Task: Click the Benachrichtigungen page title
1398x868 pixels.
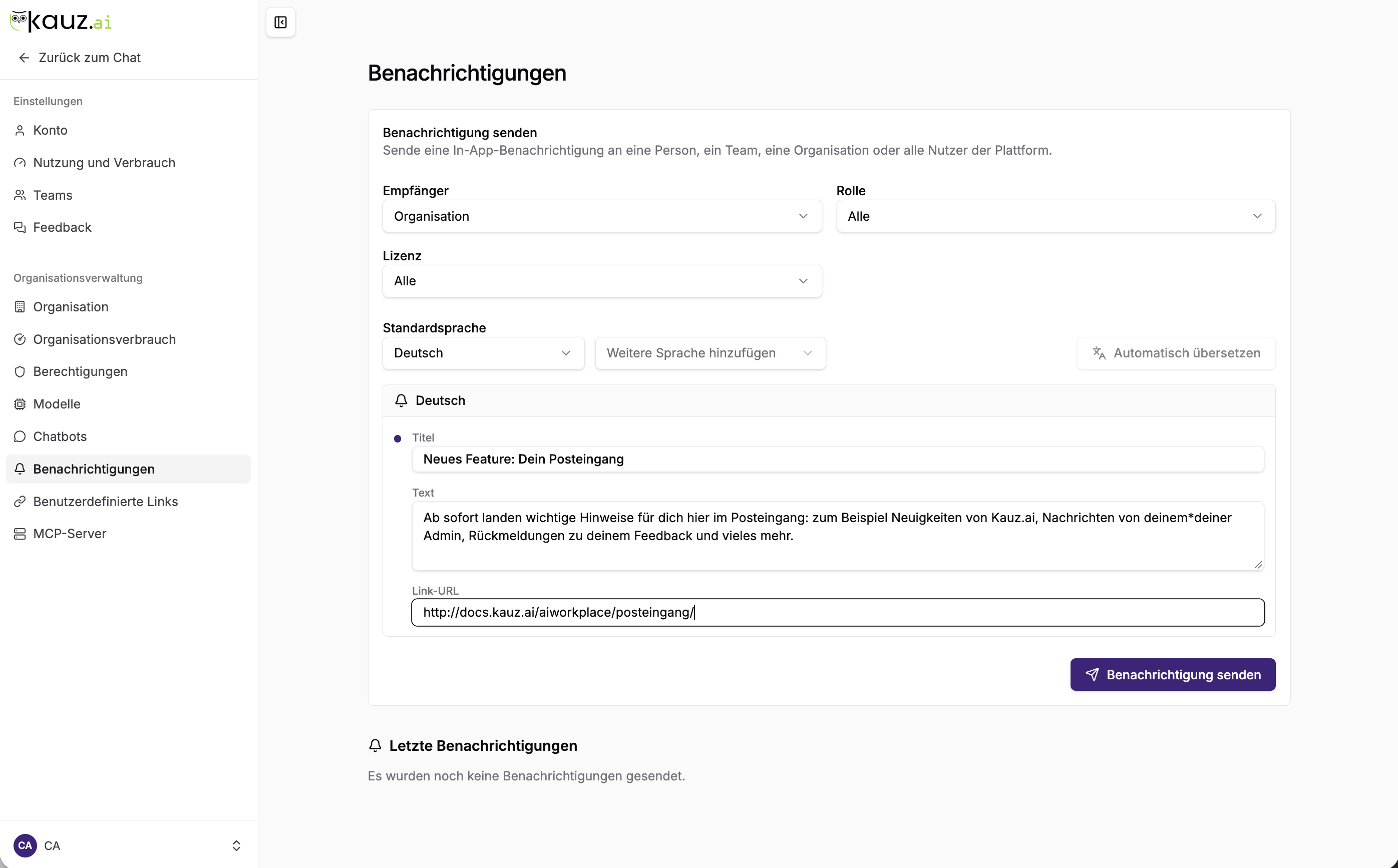Action: (467, 74)
